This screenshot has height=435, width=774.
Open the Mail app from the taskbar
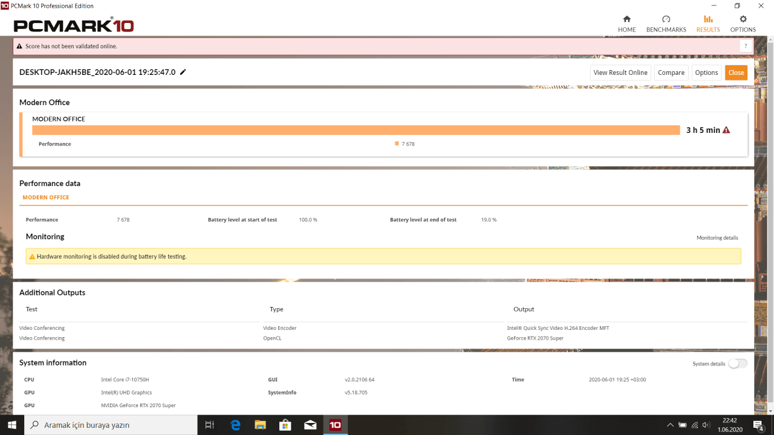pyautogui.click(x=310, y=425)
